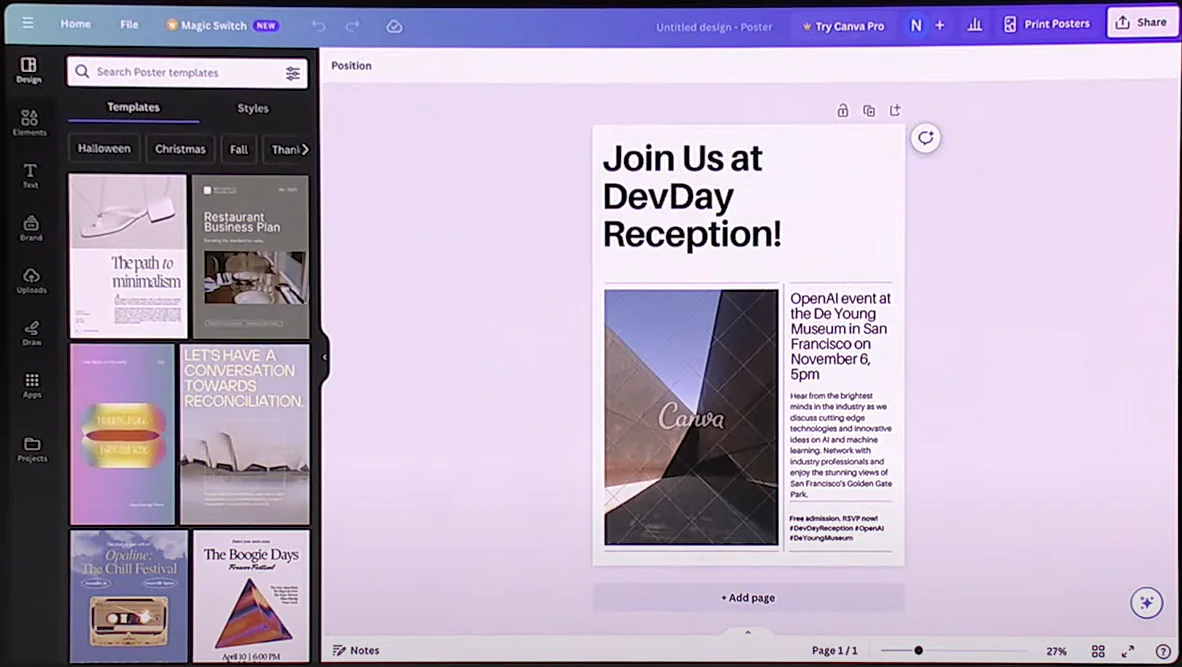Expand the page thumbnails chevron at bottom
This screenshot has height=667, width=1182.
click(748, 632)
